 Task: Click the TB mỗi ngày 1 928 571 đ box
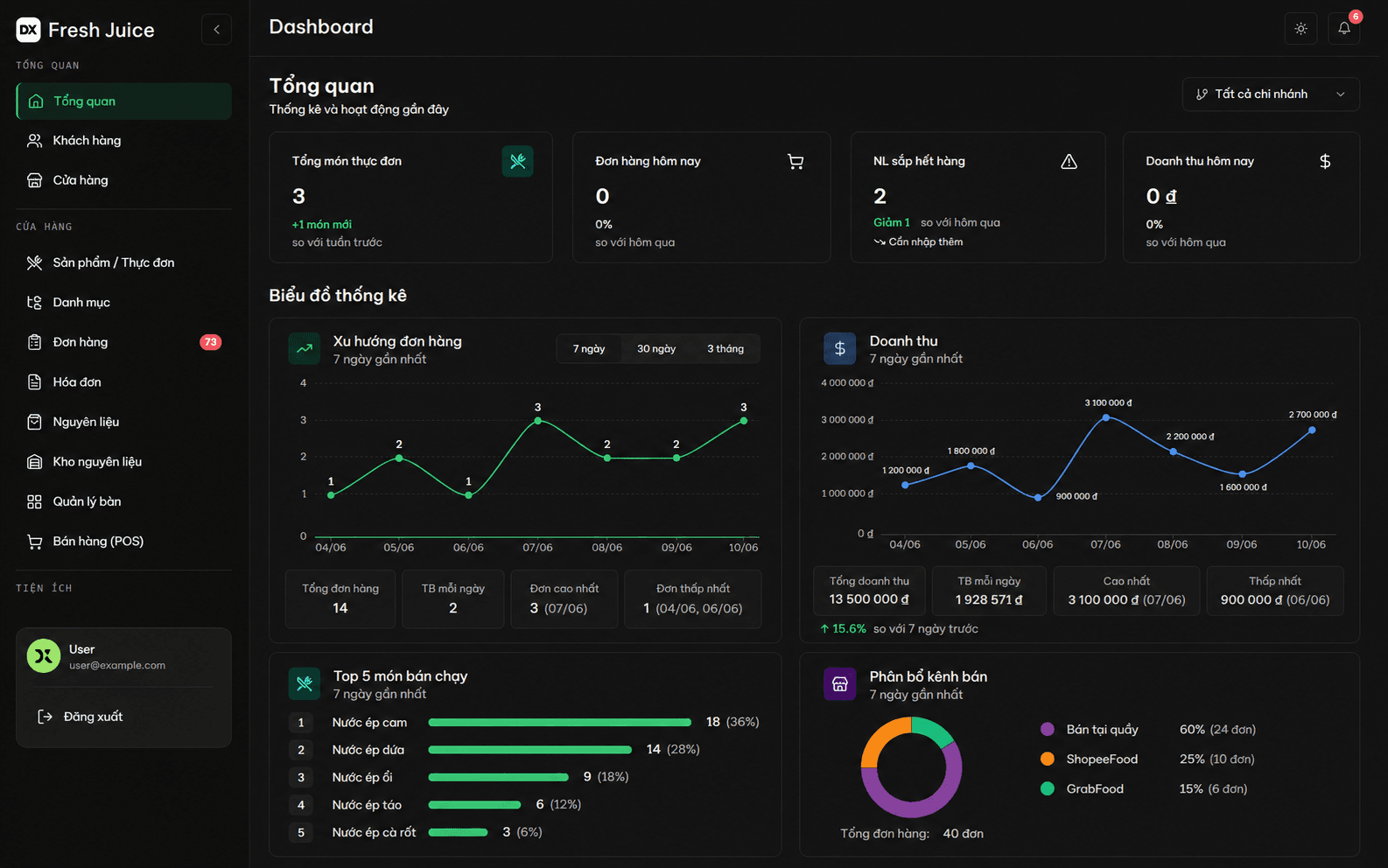tap(989, 591)
